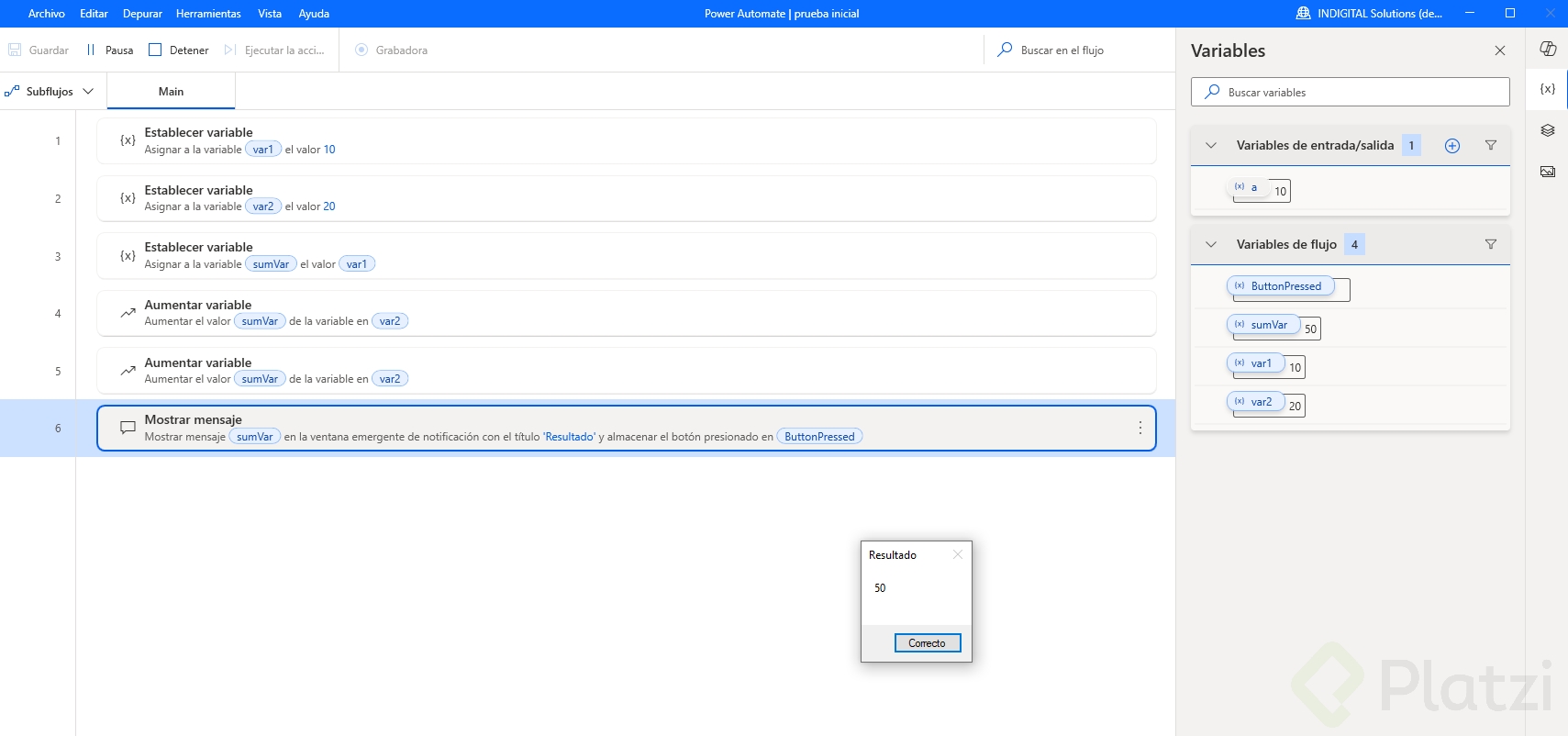
Task: Start the Grabadora recorder
Action: pos(392,50)
